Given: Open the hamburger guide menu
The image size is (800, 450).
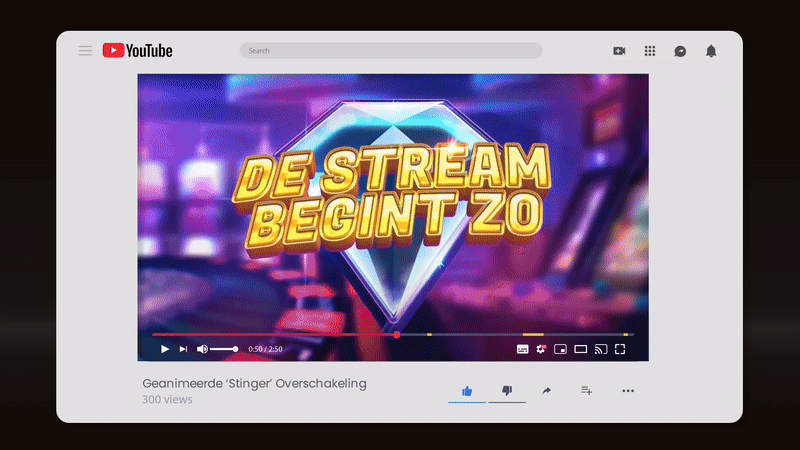Looking at the screenshot, I should 85,51.
